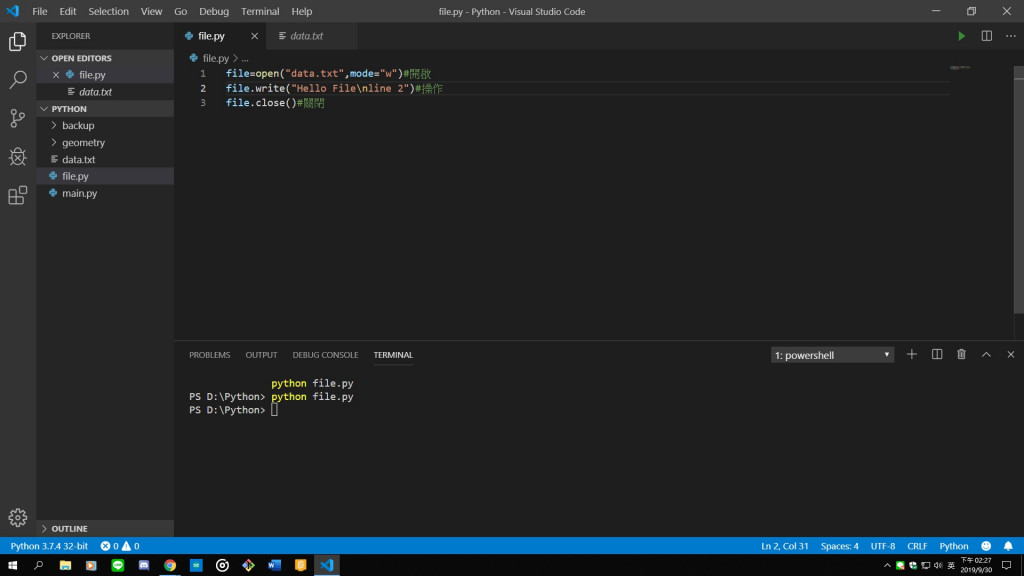Change language mode Python in status bar

click(x=953, y=546)
